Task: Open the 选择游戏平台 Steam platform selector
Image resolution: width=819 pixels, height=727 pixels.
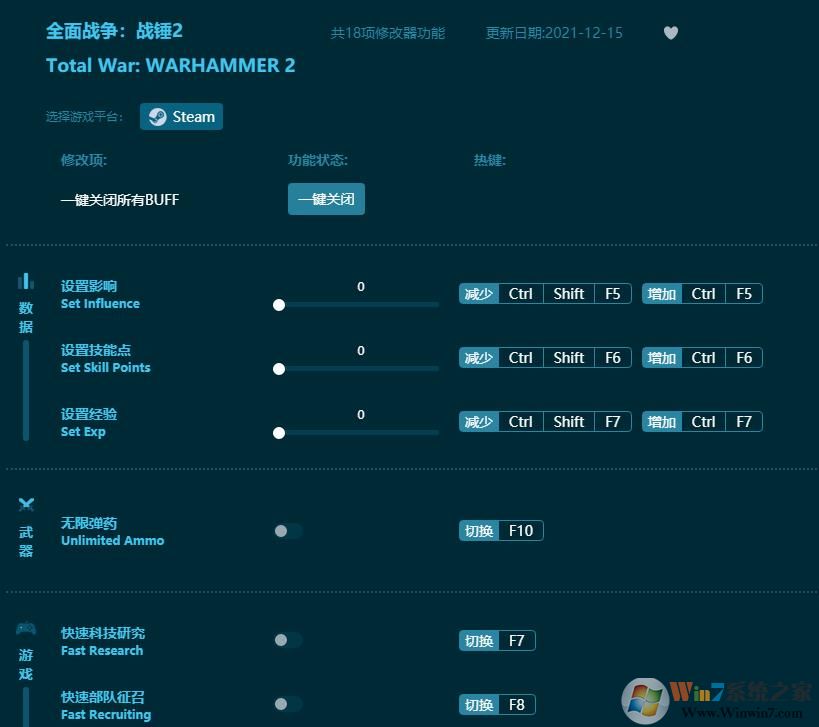Action: click(x=181, y=116)
